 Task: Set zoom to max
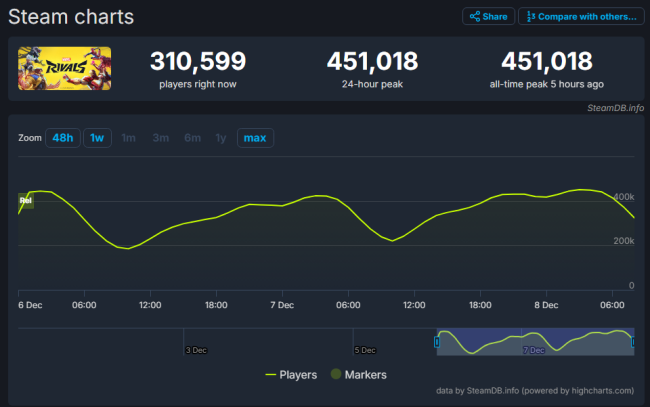click(x=255, y=138)
